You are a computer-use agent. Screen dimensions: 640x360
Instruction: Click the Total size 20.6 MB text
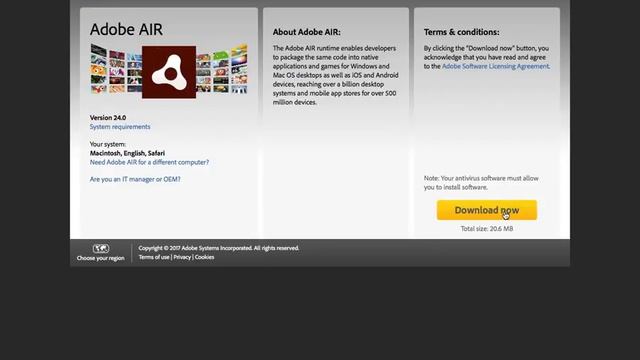487,229
